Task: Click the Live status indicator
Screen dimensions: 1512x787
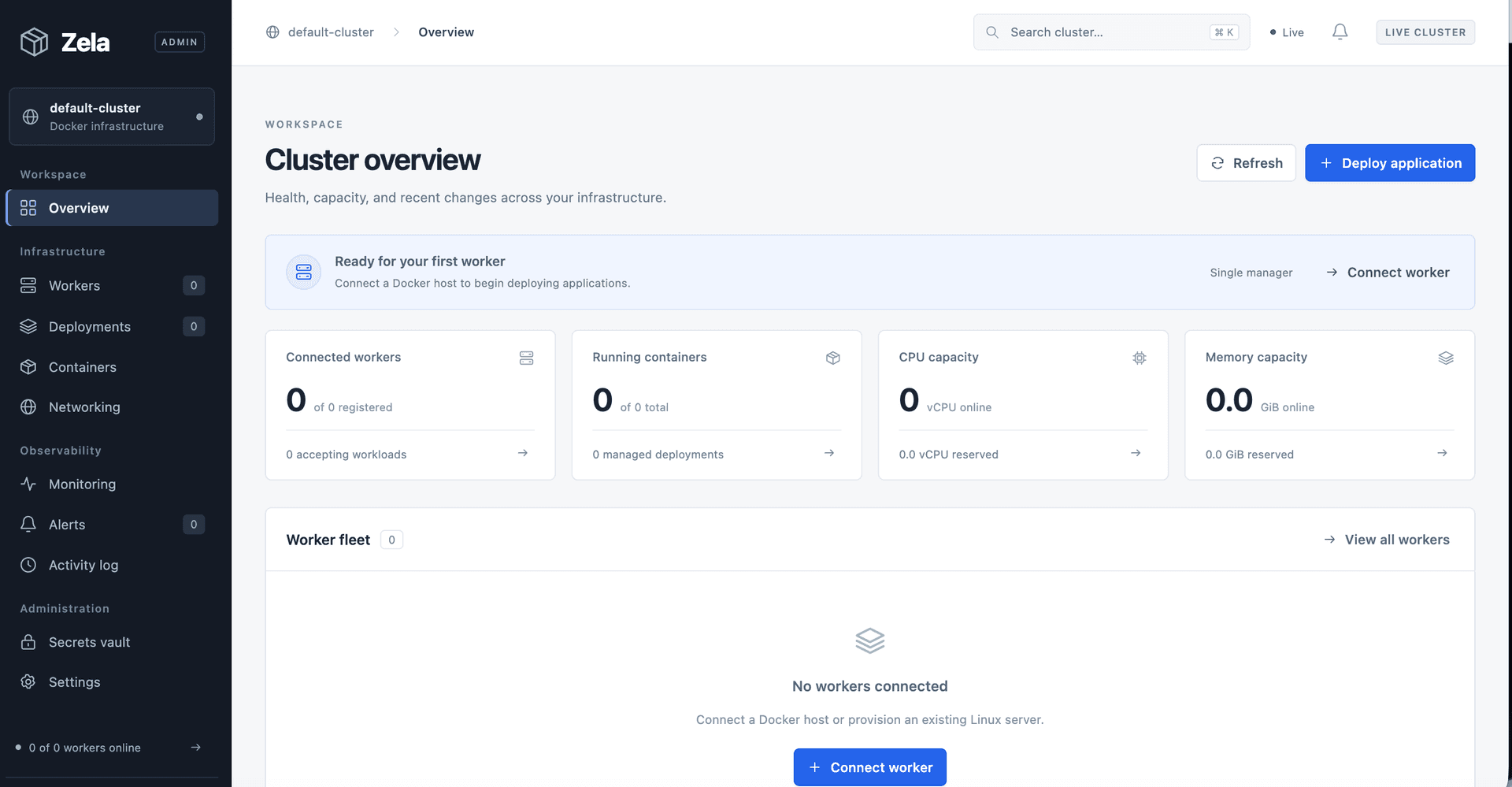Action: (1287, 32)
